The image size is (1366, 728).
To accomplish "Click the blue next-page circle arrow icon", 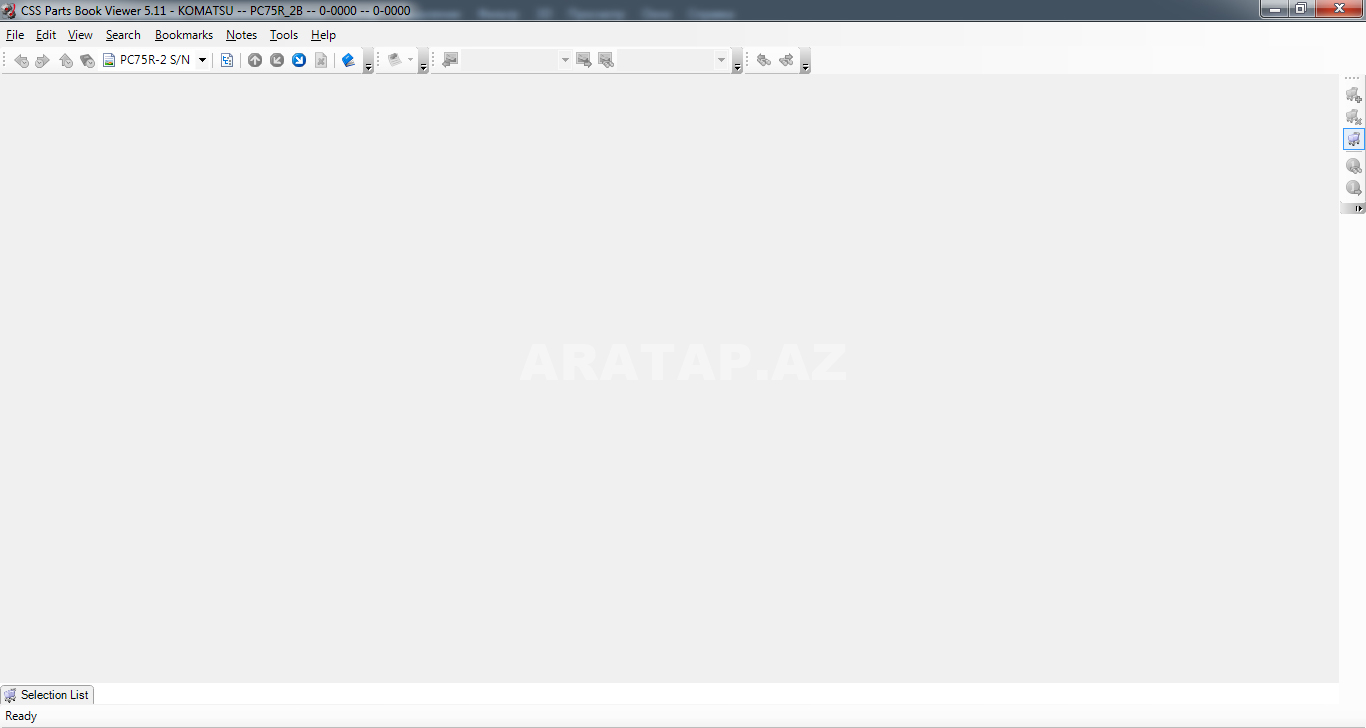I will click(299, 60).
